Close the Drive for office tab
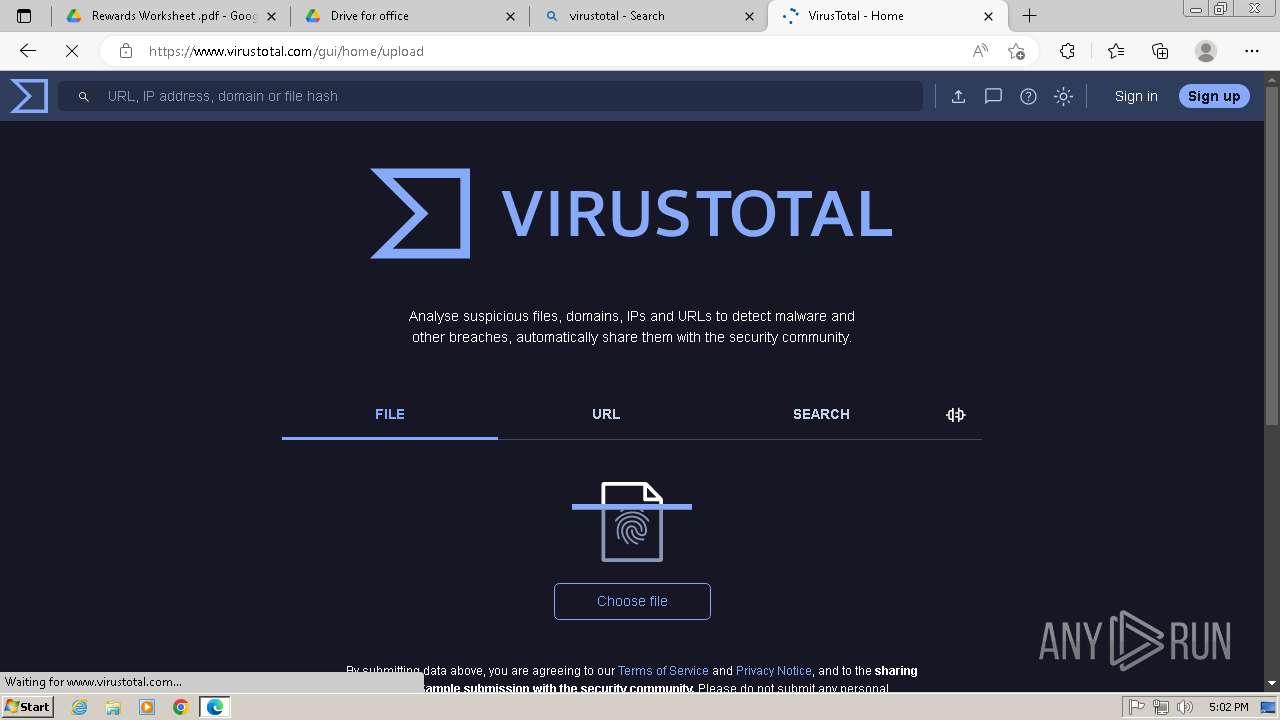The height and width of the screenshot is (720, 1280). point(511,16)
